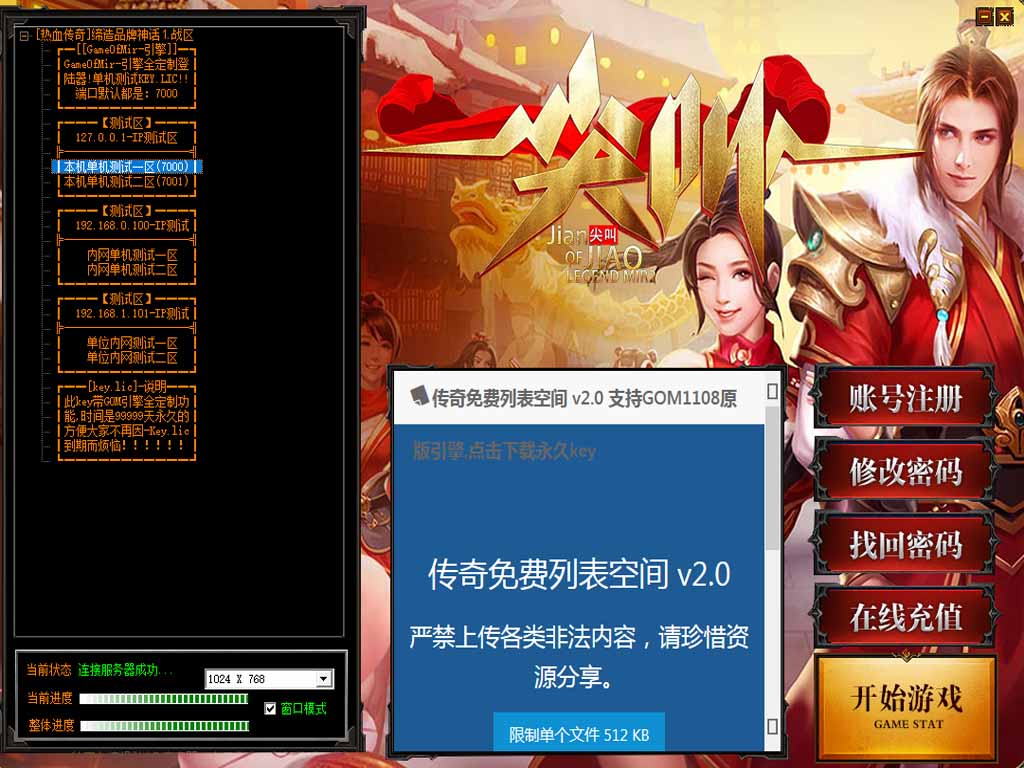
Task: Open the 1024 X 768 resolution dropdown
Action: click(269, 679)
